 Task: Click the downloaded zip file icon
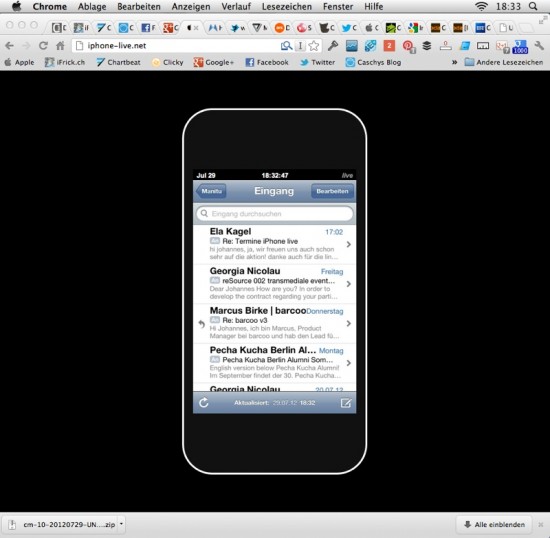[x=12, y=525]
